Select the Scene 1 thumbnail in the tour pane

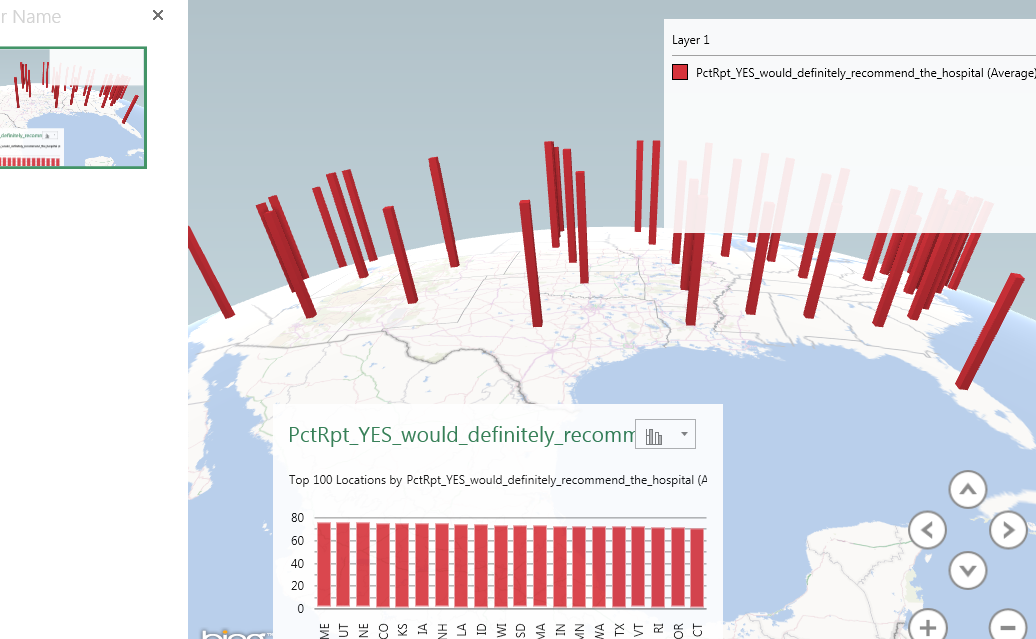[73, 106]
